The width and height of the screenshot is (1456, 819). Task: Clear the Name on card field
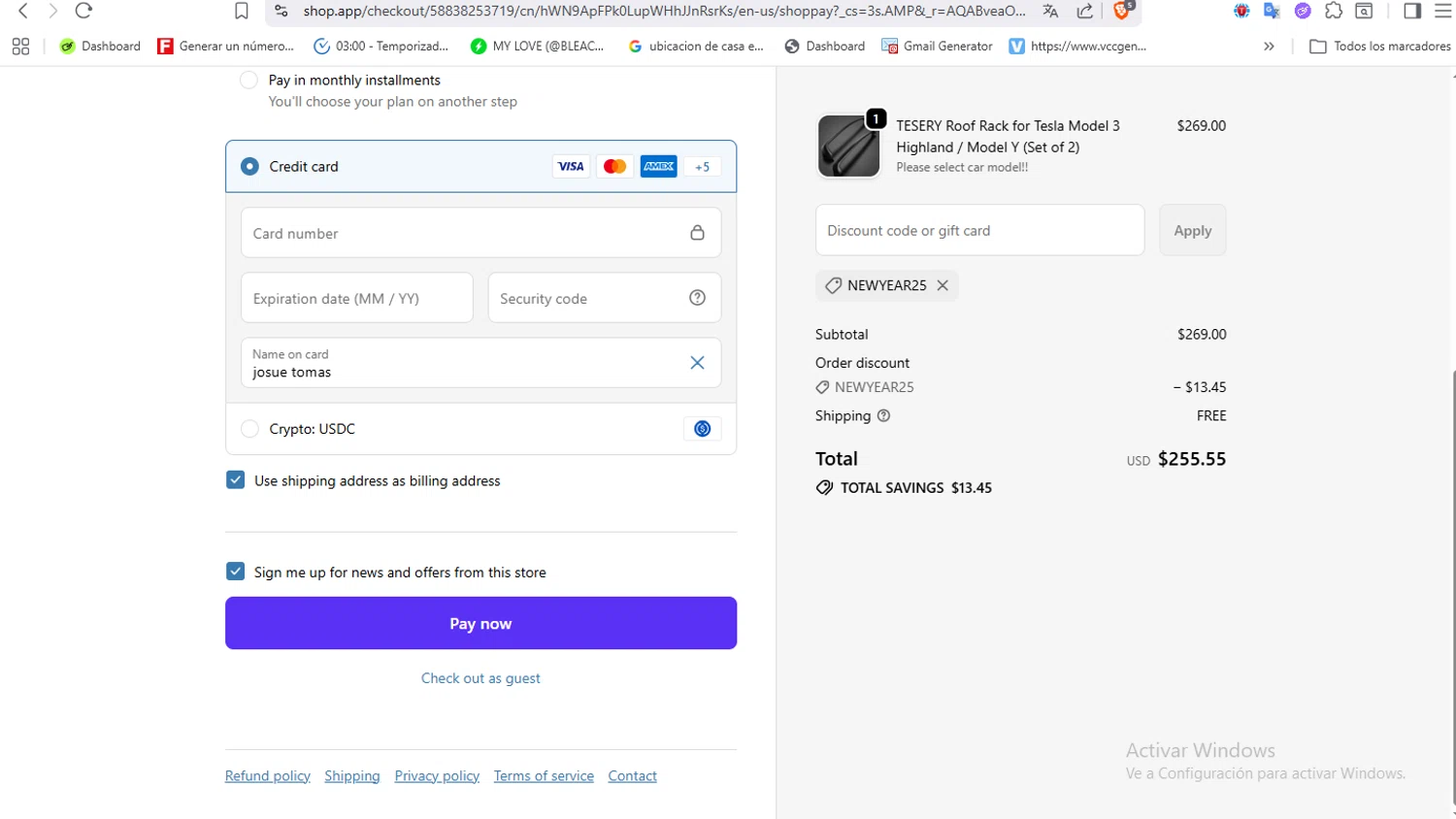pyautogui.click(x=697, y=363)
